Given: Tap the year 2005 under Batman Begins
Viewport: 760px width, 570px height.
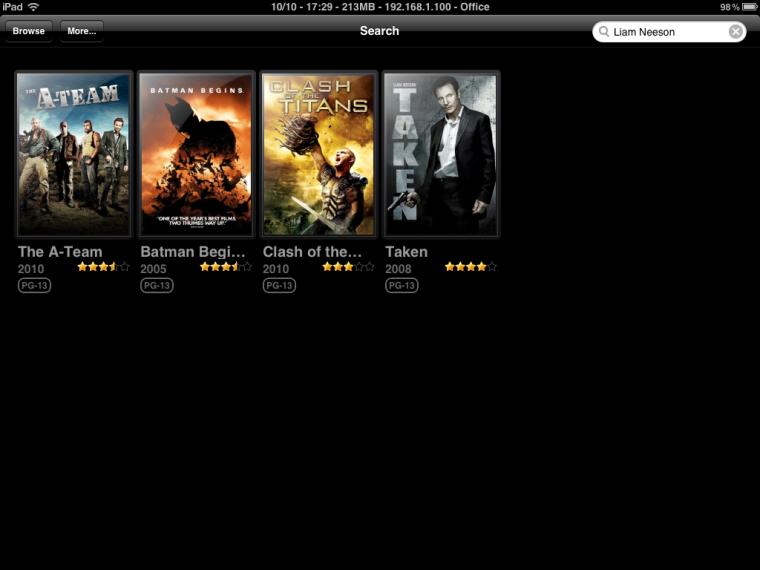Looking at the screenshot, I should [x=153, y=269].
